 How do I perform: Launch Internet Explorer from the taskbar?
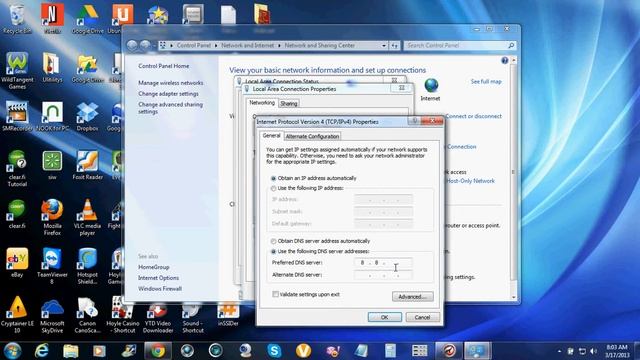(x=42, y=351)
